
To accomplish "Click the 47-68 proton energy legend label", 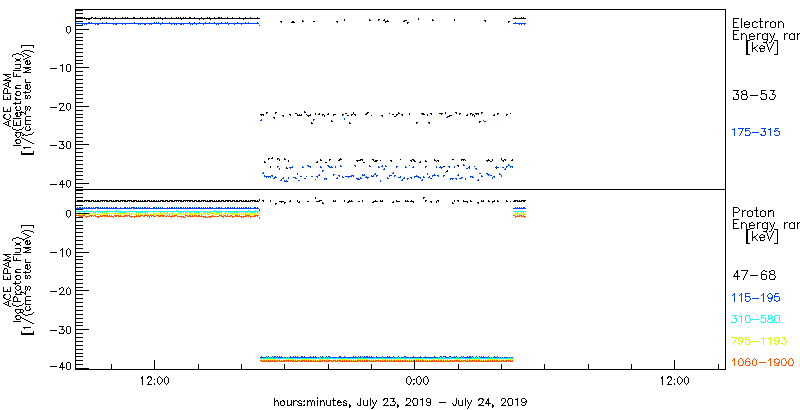I will 754,276.
